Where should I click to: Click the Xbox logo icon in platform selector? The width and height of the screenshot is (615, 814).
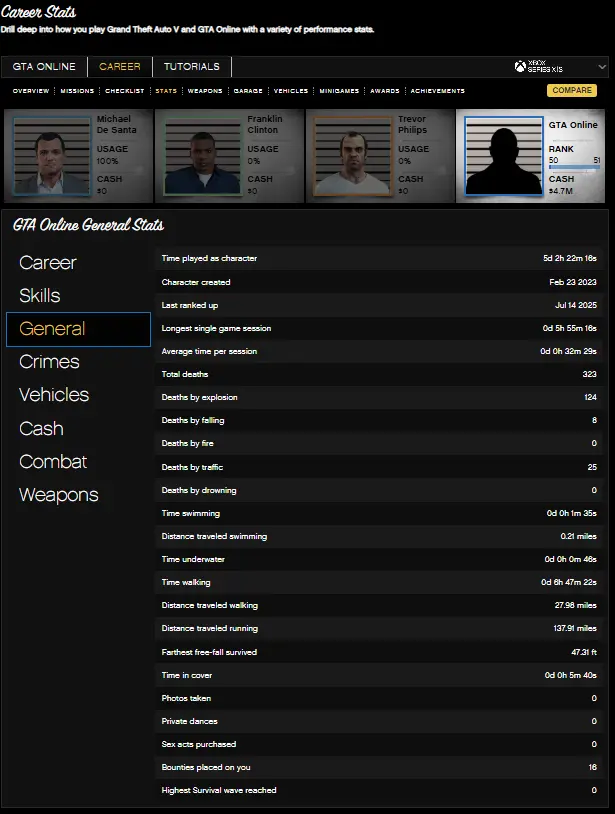(x=520, y=66)
